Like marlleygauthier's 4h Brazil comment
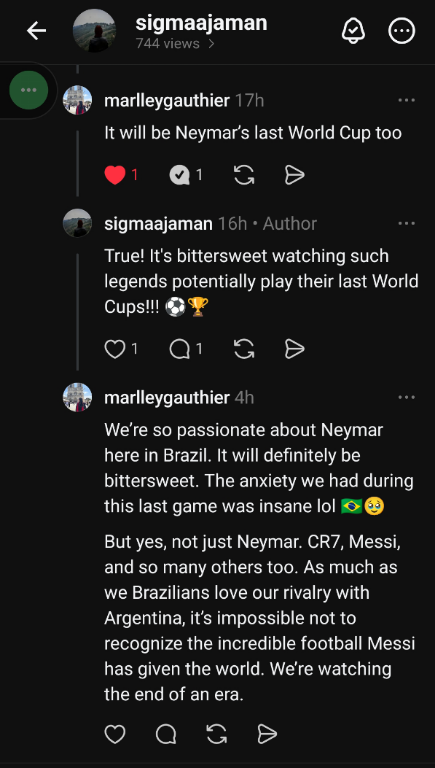 point(115,734)
